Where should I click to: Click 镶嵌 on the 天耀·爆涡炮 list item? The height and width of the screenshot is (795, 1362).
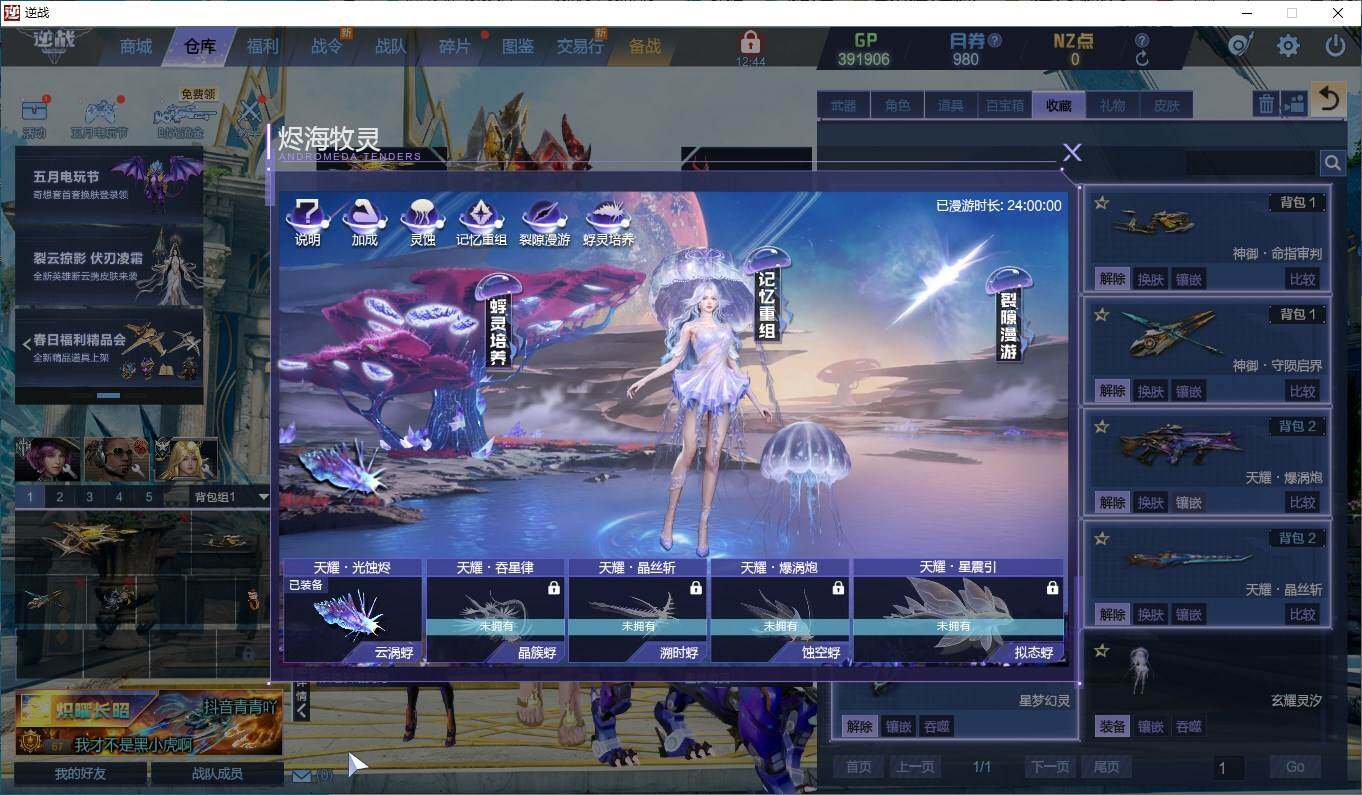click(1188, 503)
